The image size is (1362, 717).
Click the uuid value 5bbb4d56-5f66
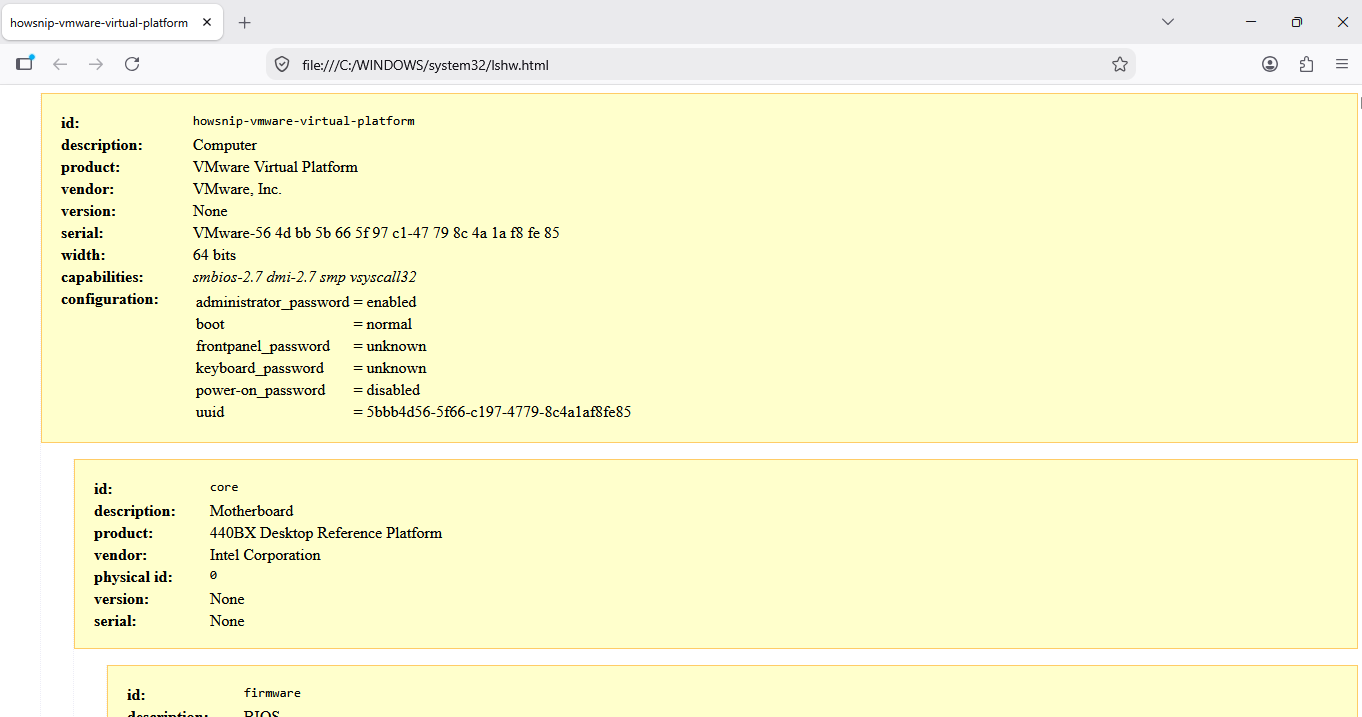[498, 412]
